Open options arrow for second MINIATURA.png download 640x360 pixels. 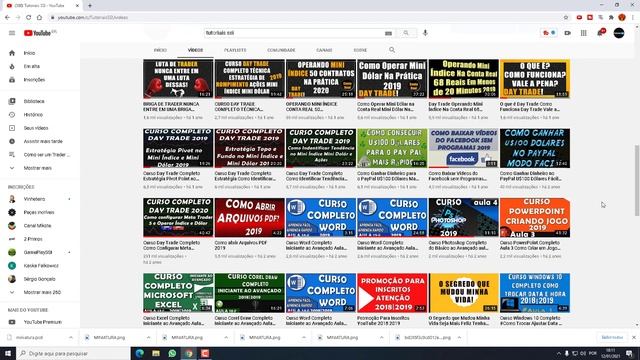(226, 338)
